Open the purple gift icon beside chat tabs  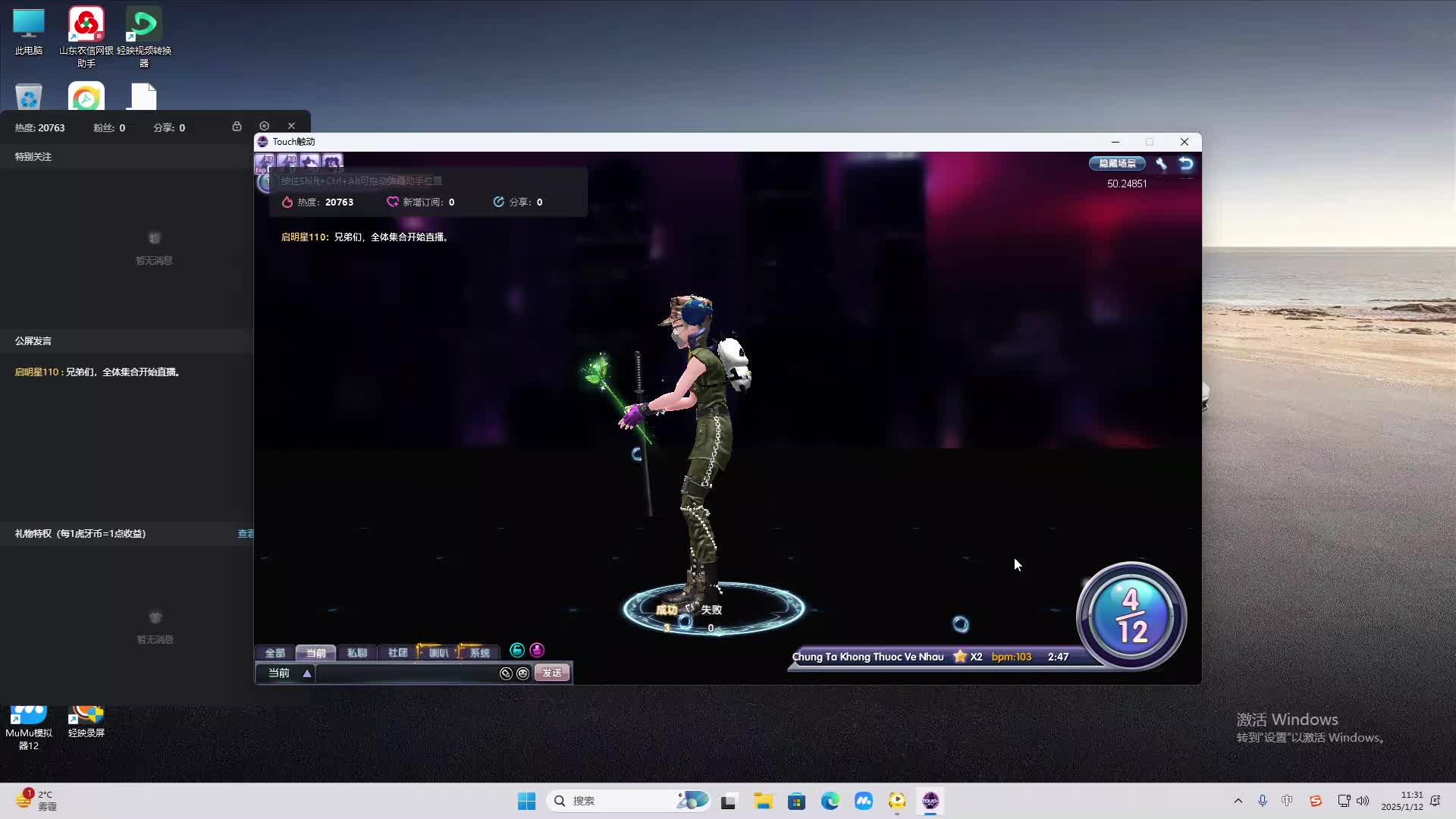point(537,651)
